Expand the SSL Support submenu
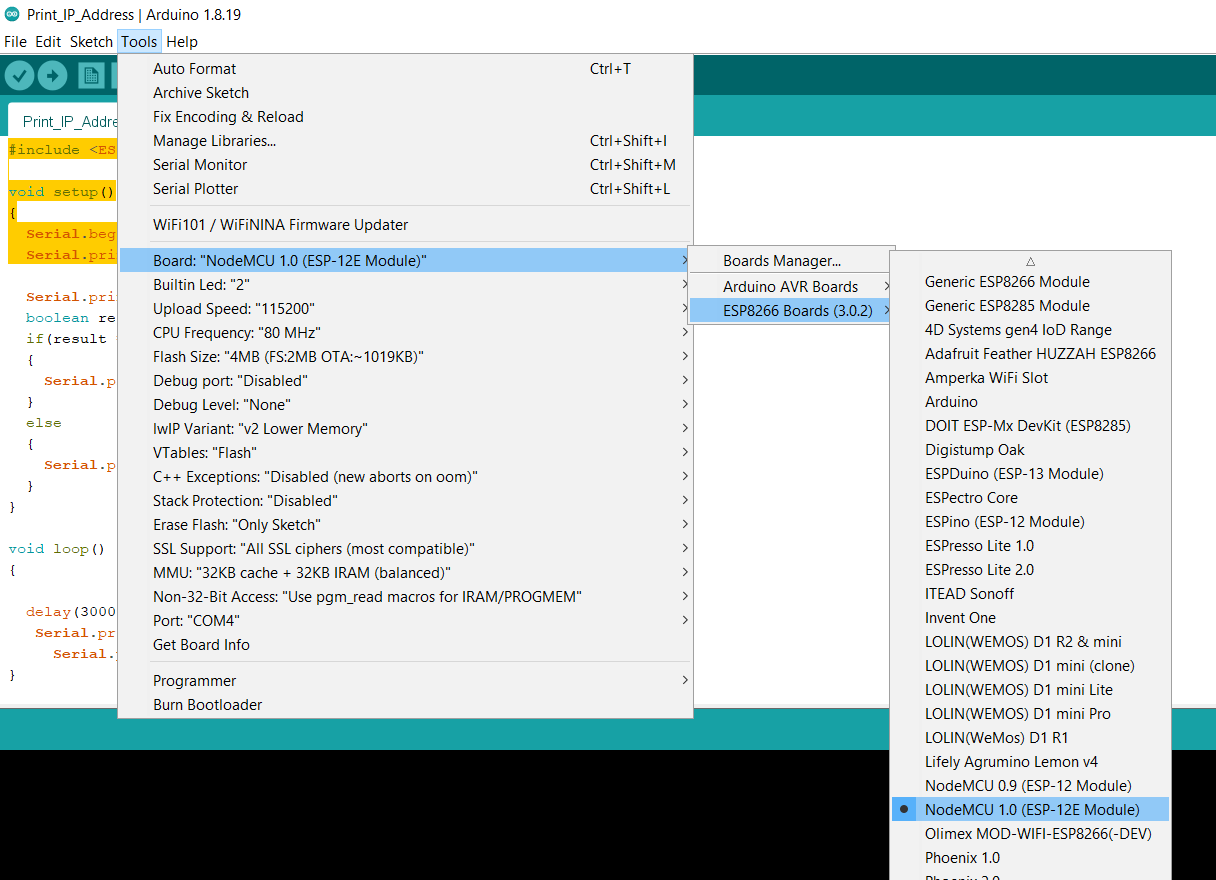This screenshot has height=880, width=1216. point(405,549)
